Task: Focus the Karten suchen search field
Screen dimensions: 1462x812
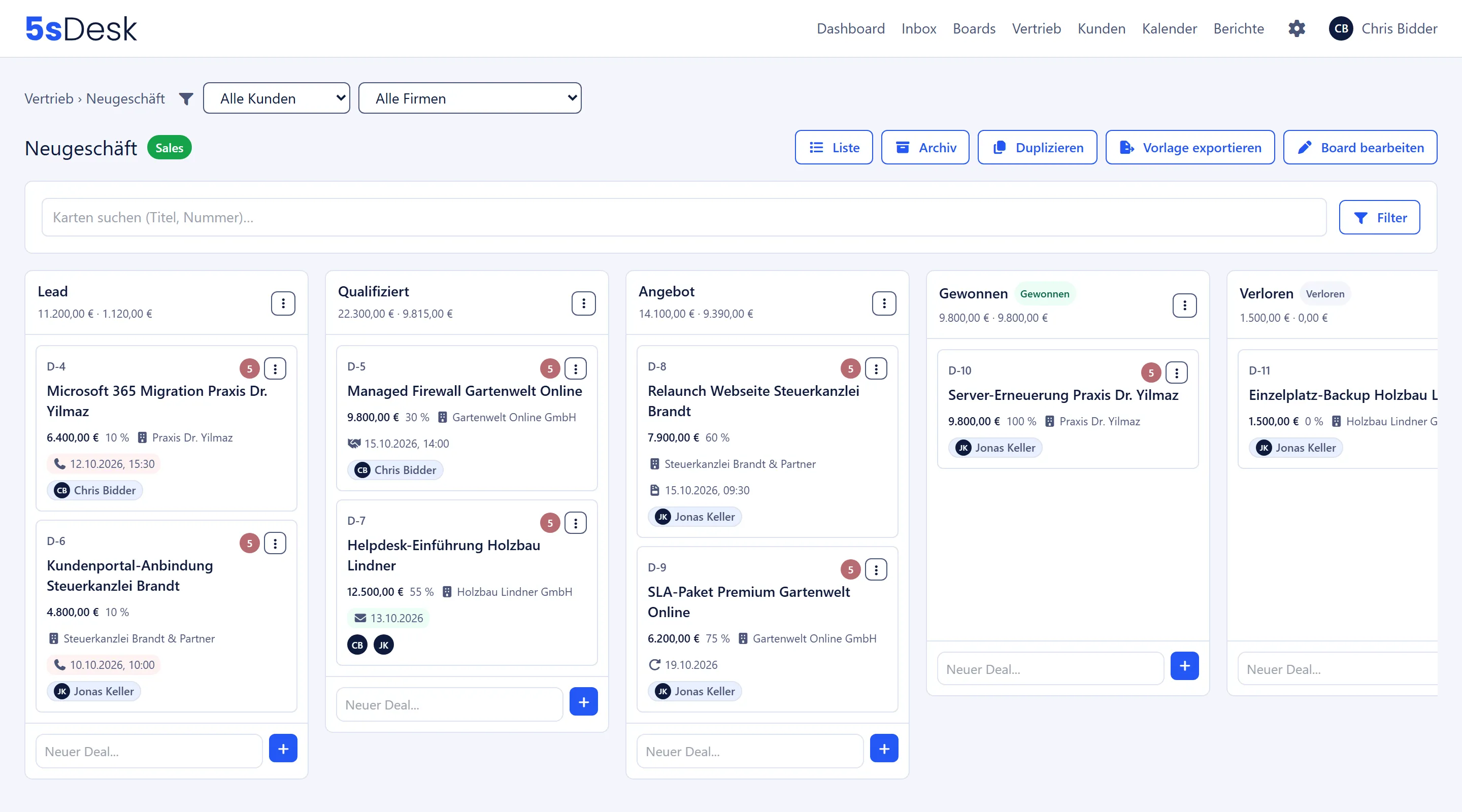Action: 684,217
